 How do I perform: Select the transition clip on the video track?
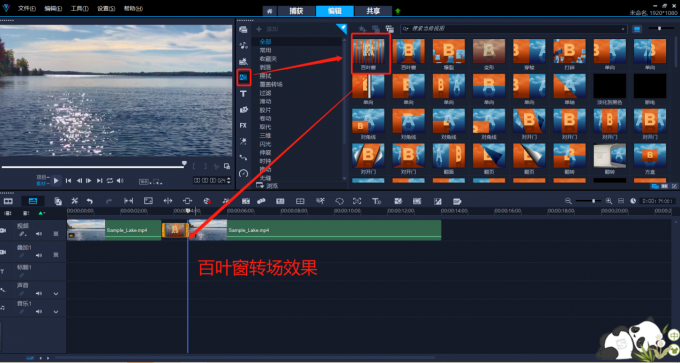(175, 230)
